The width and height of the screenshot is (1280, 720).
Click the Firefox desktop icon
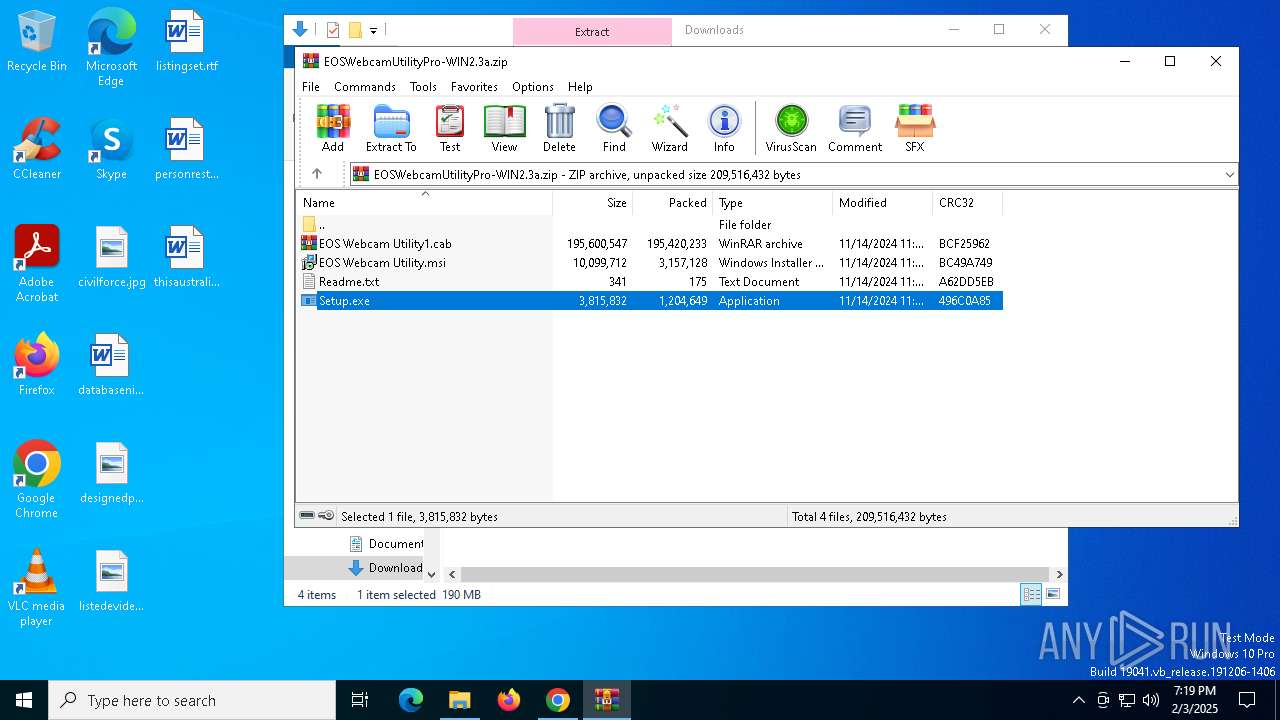(x=37, y=365)
